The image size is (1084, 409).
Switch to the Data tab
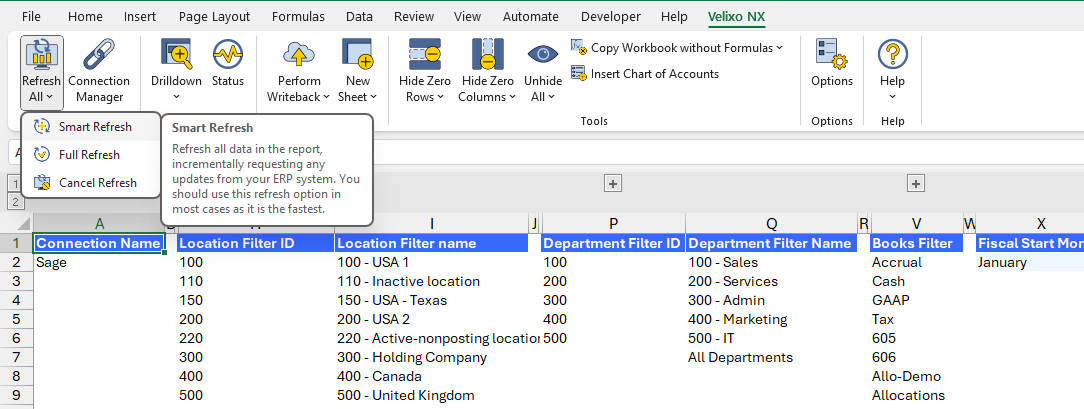(x=359, y=17)
